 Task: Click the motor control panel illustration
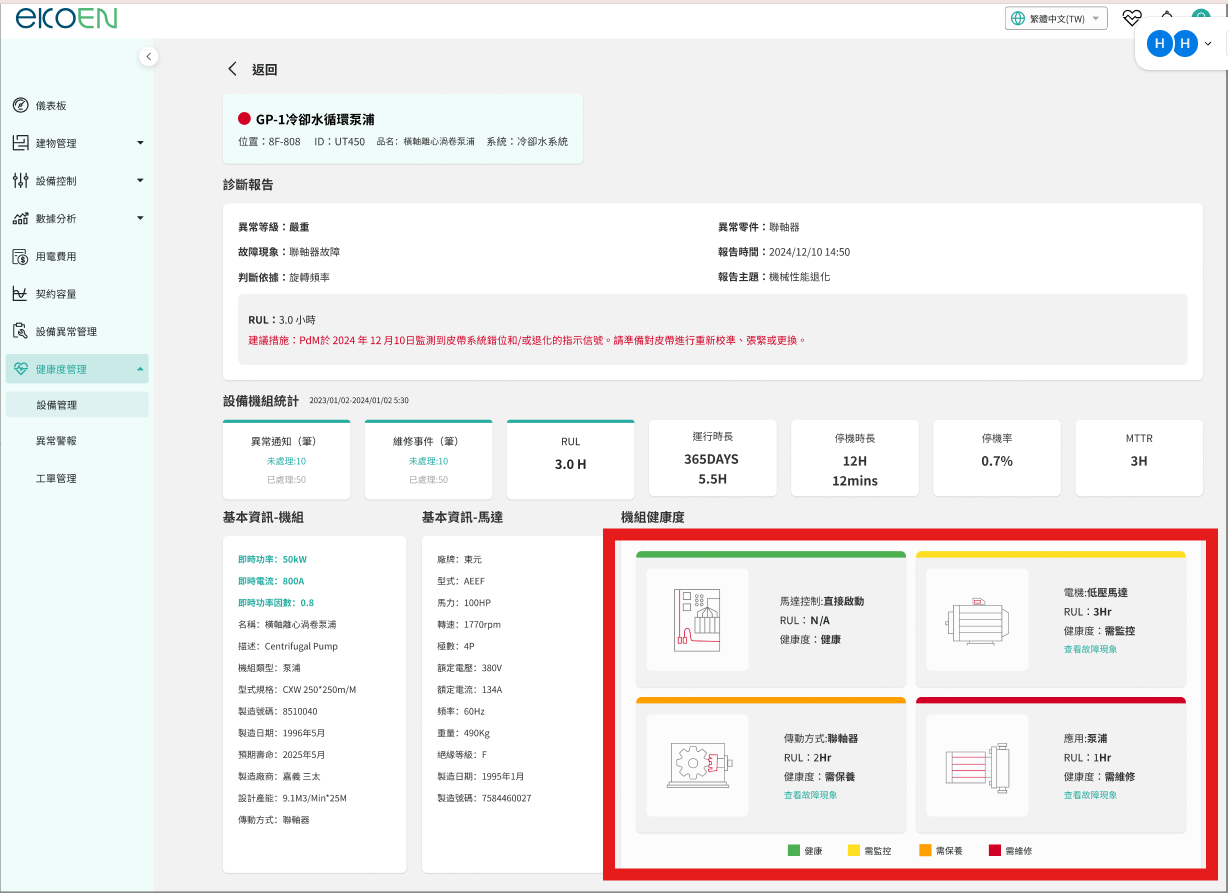697,619
